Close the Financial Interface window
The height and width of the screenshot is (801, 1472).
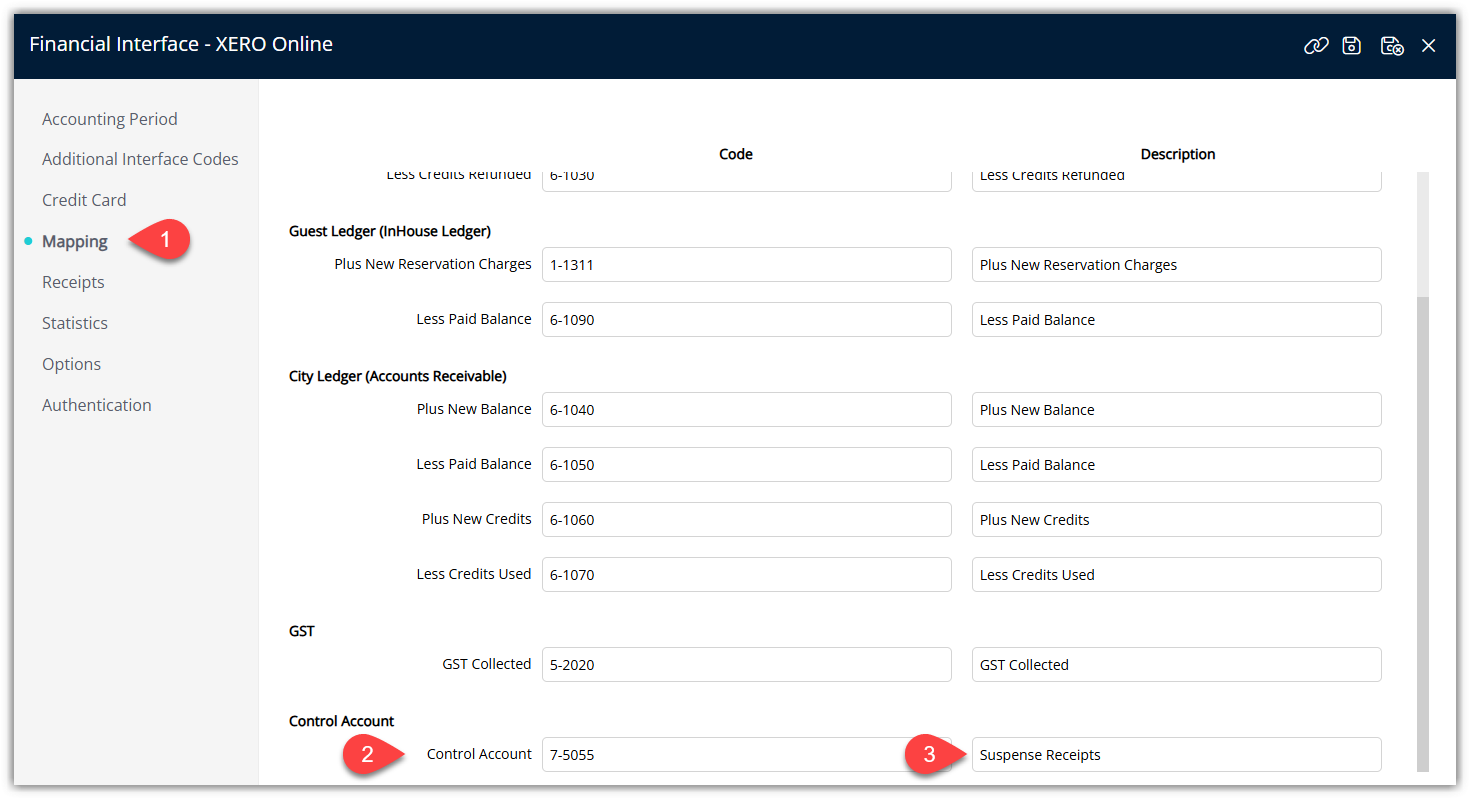point(1429,45)
